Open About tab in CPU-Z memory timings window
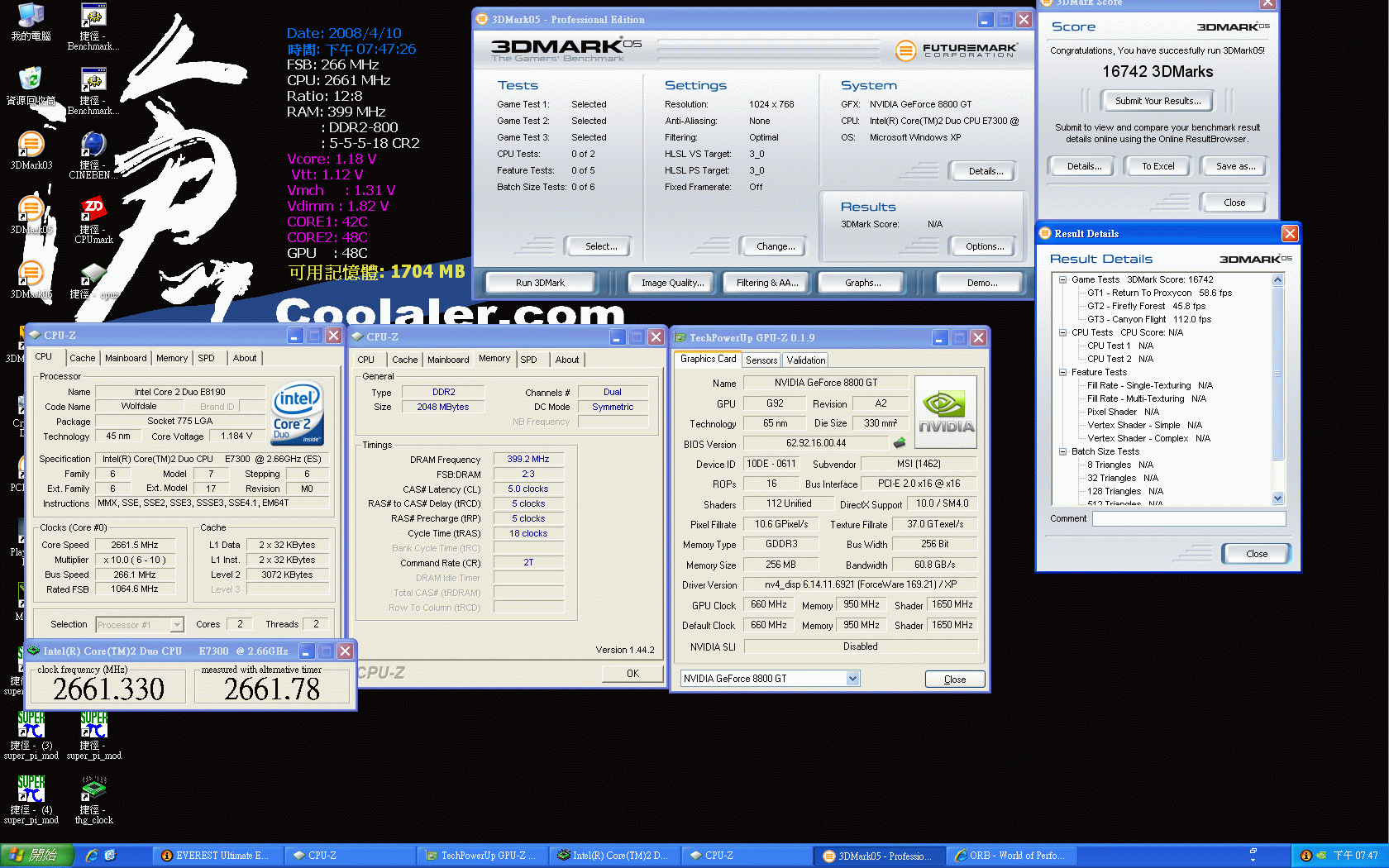1389x868 pixels. pyautogui.click(x=567, y=360)
